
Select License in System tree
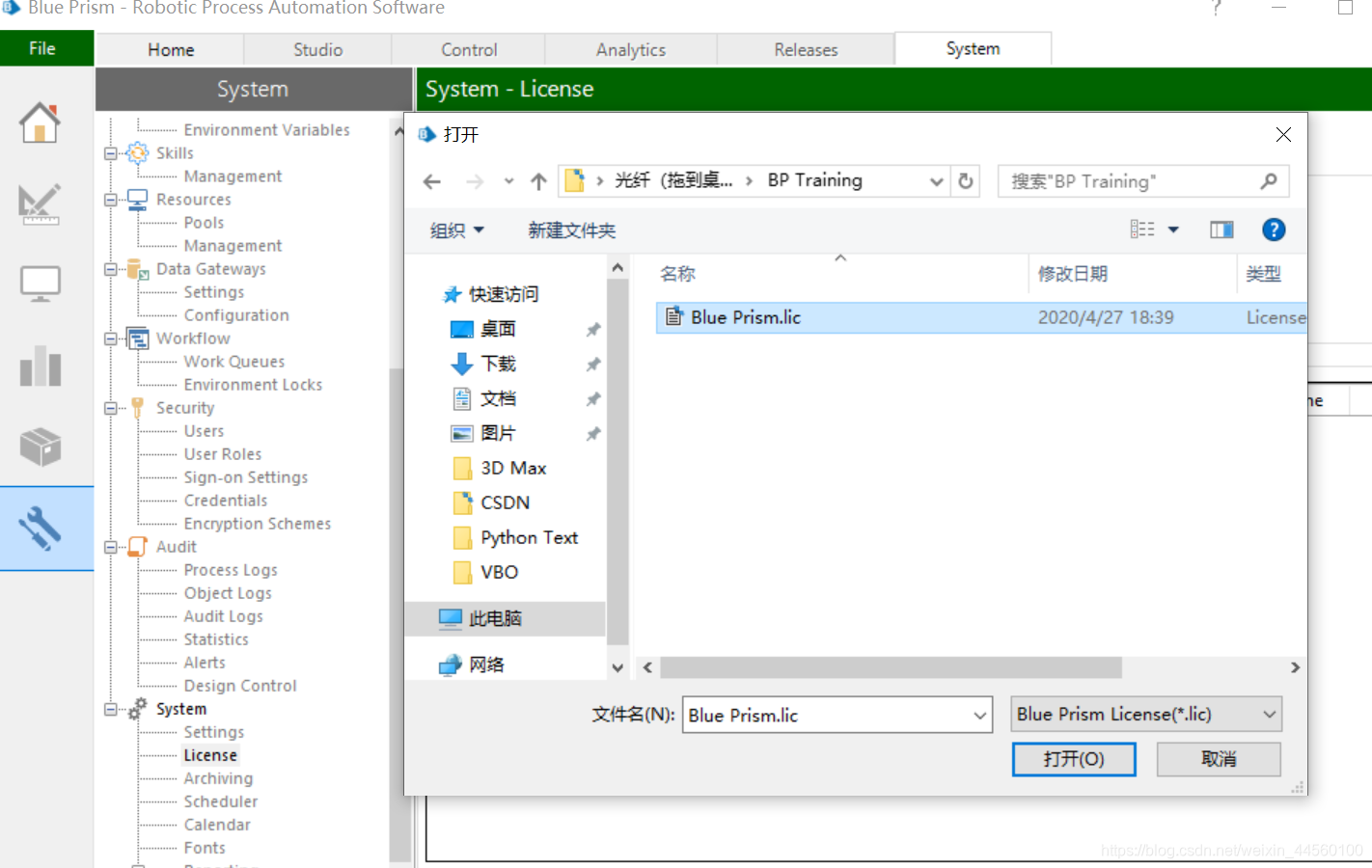(210, 755)
